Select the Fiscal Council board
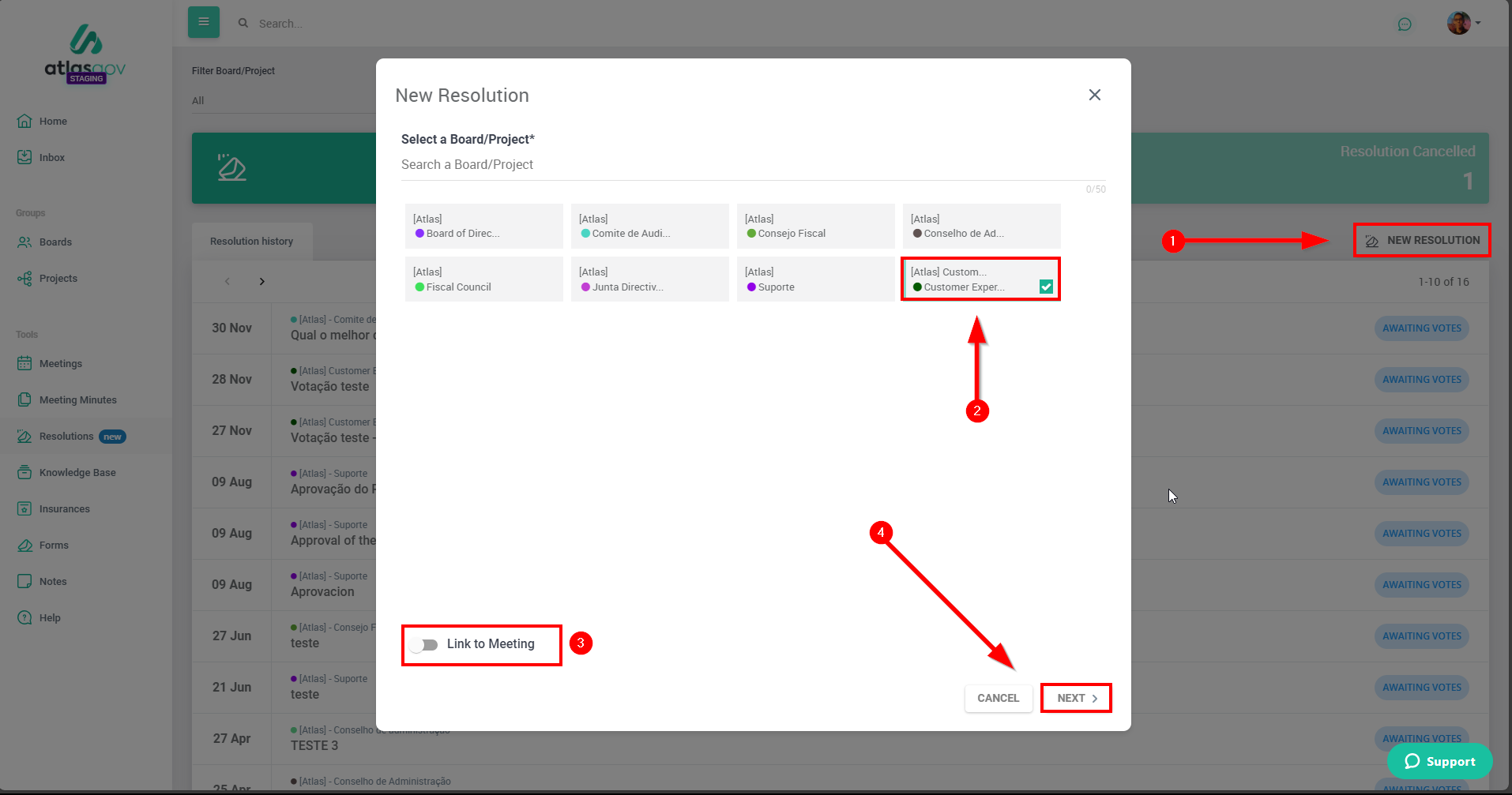Viewport: 1512px width, 795px height. tap(483, 279)
